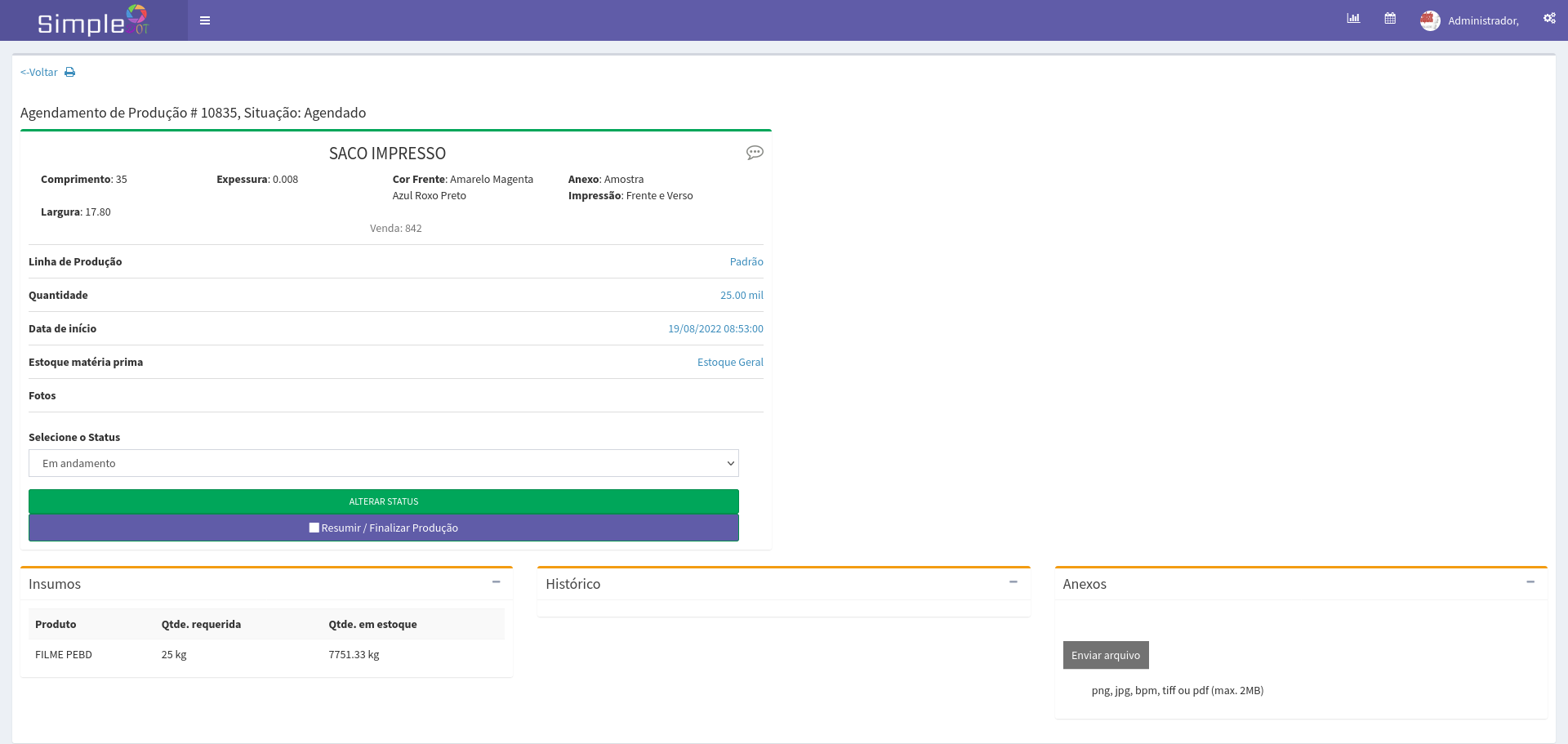1568x744 pixels.
Task: Open the calendar icon in header
Action: click(x=1390, y=19)
